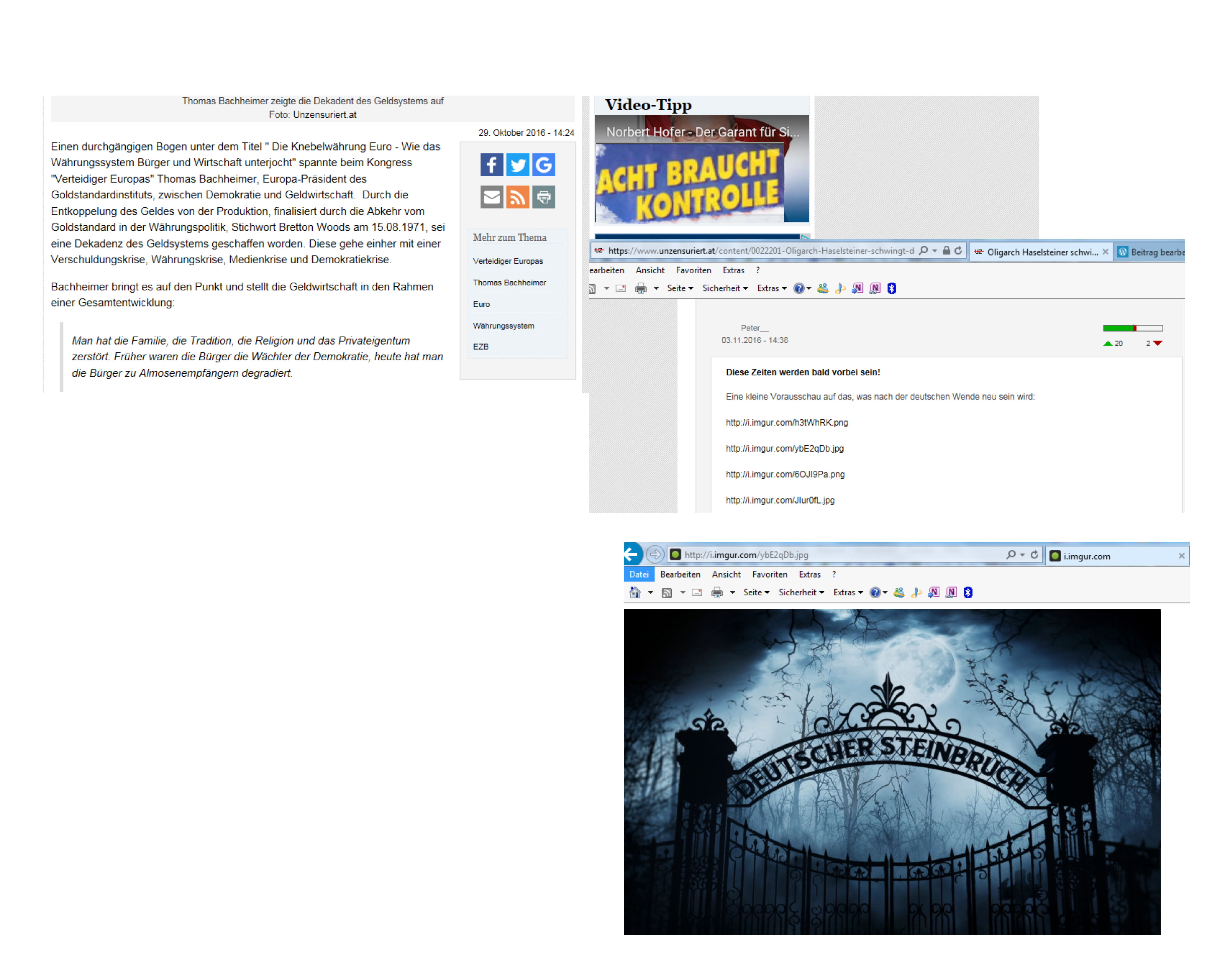Open the imgur ybE2qDb.jpg comment link
Viewport: 1230px width, 980px height.
point(784,448)
